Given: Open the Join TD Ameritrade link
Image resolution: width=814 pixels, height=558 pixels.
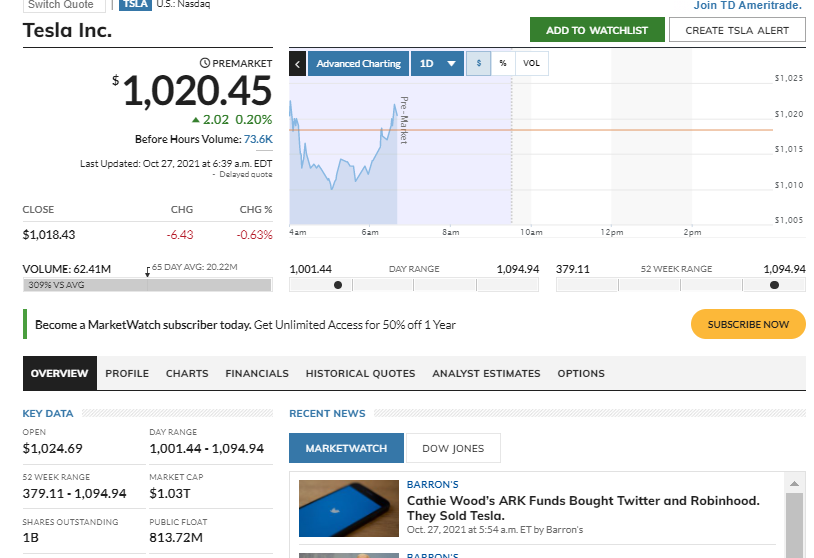Looking at the screenshot, I should pyautogui.click(x=748, y=5).
